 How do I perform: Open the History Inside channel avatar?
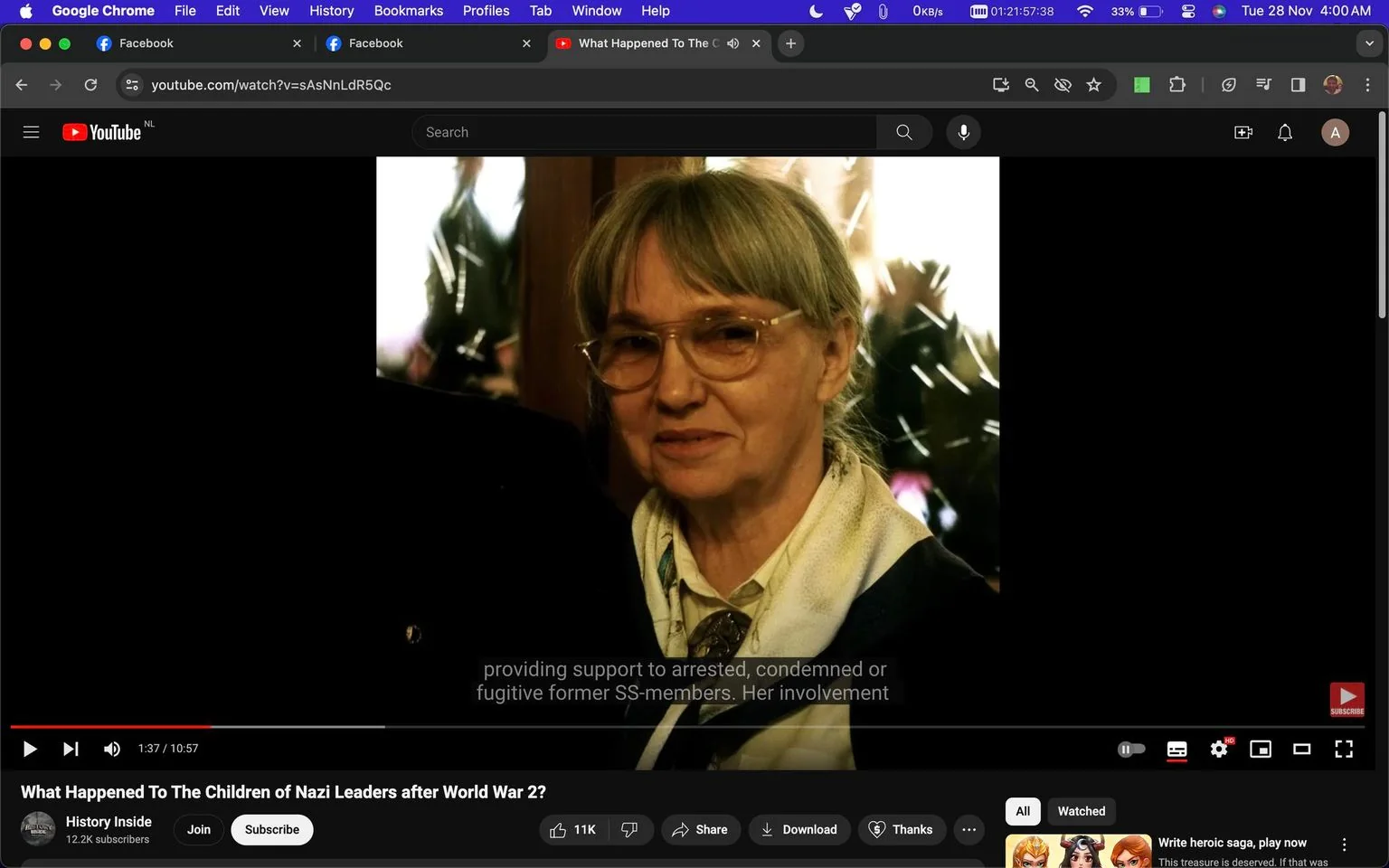38,829
